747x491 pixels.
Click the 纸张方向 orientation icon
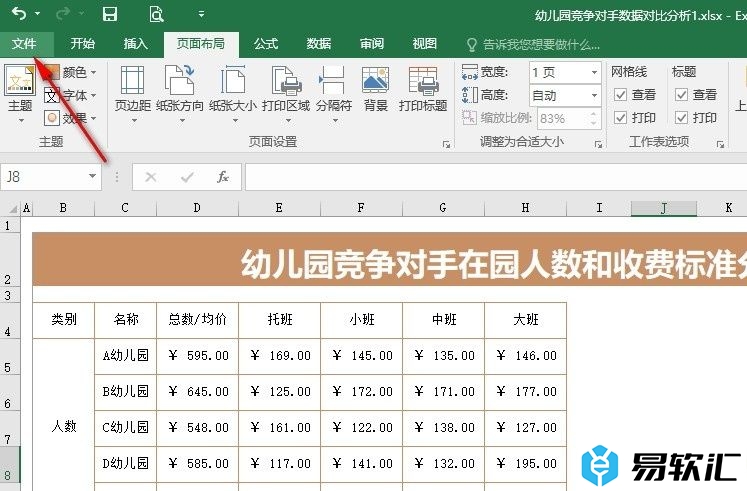tap(180, 80)
